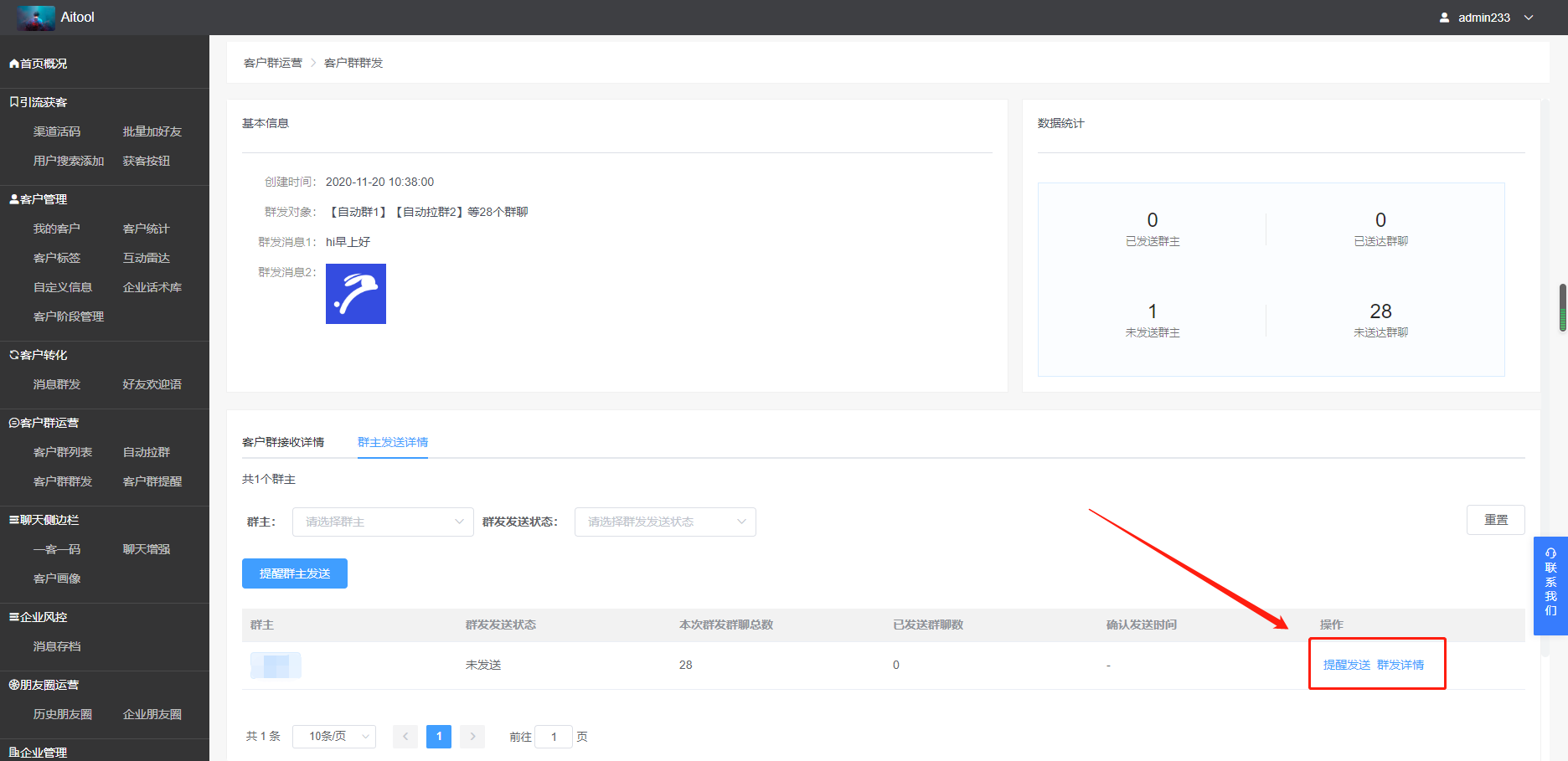This screenshot has height=761, width=1568.
Task: Select the 企业管理 sidebar section
Action: tap(39, 753)
